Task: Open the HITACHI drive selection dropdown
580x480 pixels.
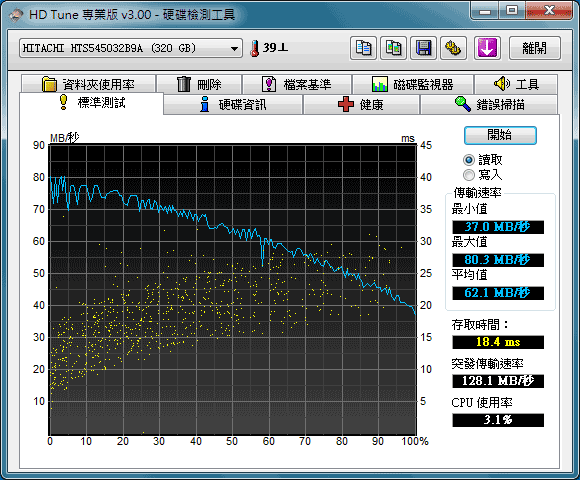Action: (131, 48)
